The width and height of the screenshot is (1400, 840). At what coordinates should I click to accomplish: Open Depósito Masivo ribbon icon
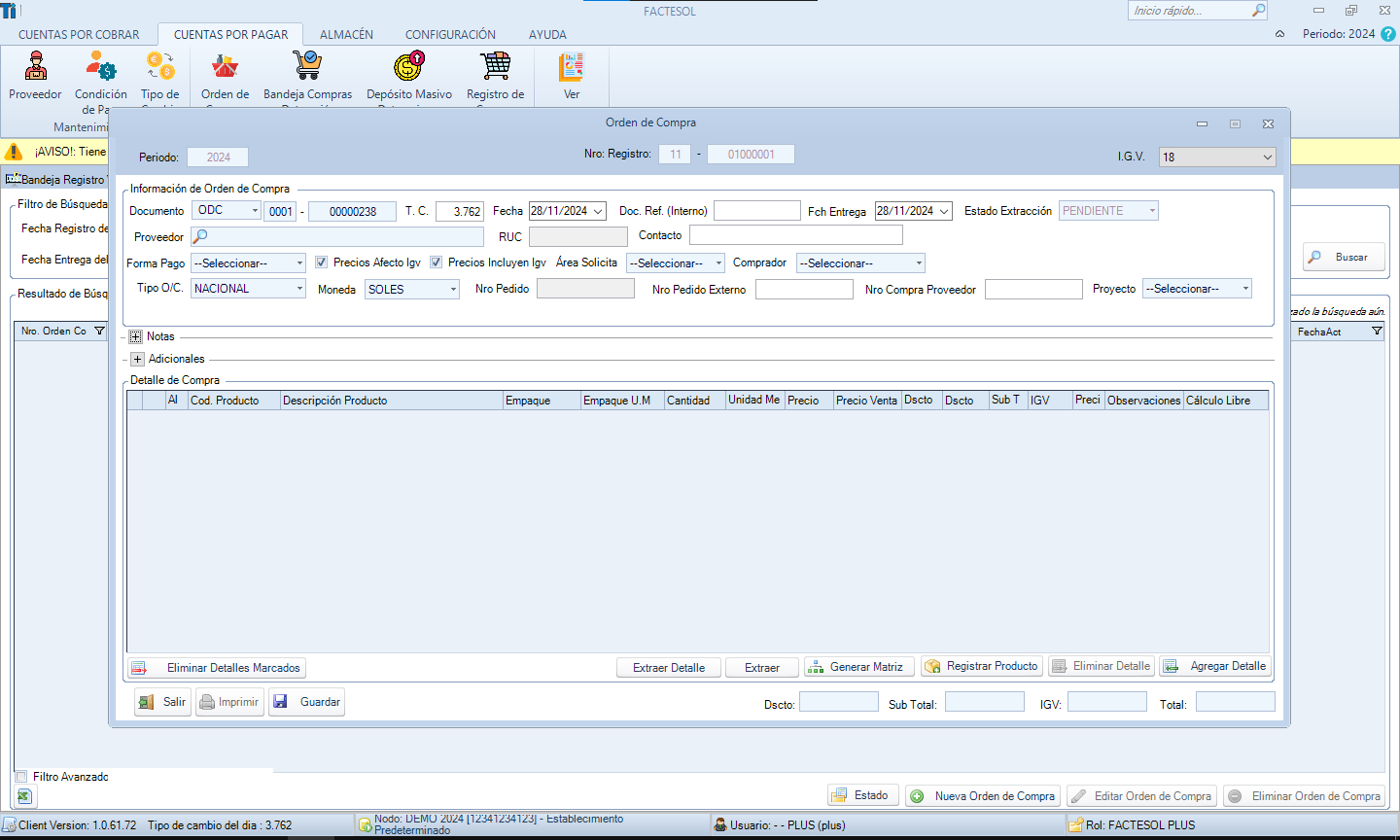pyautogui.click(x=408, y=67)
